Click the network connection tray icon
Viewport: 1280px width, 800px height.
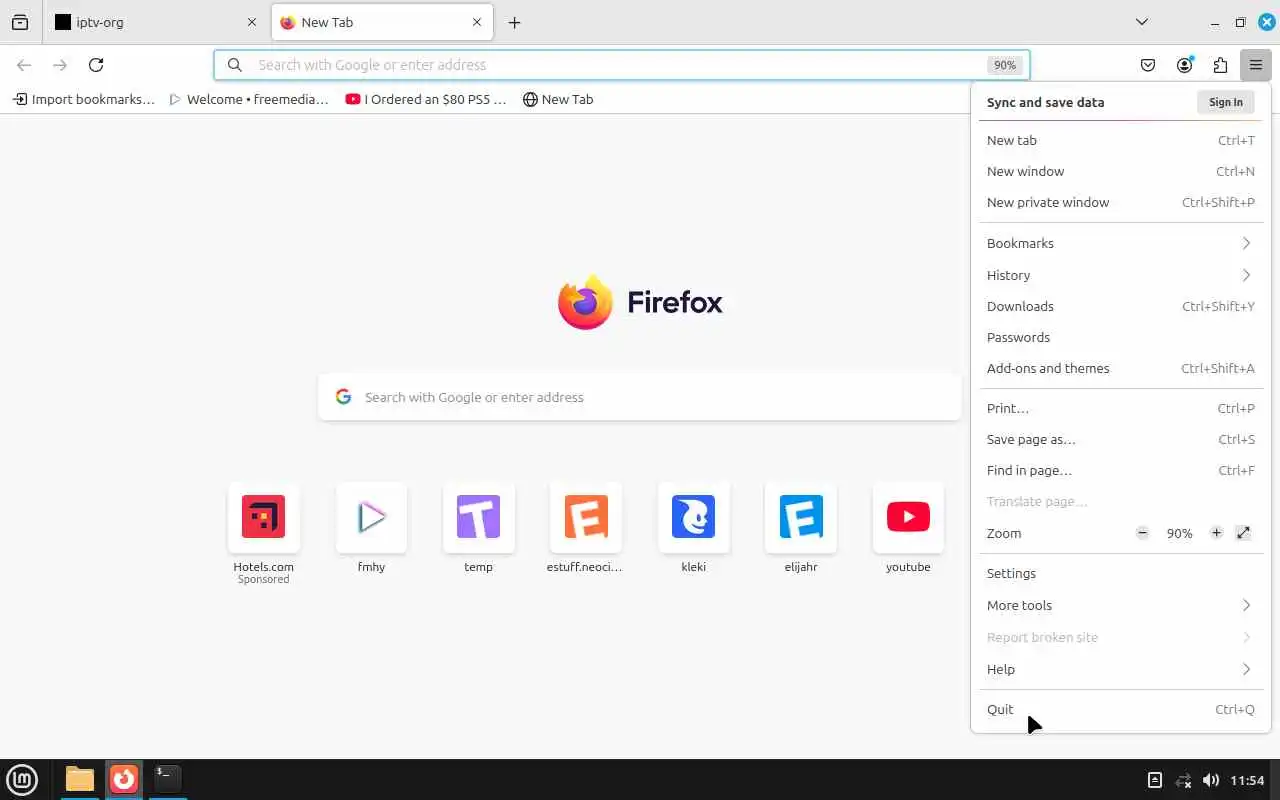[1183, 780]
